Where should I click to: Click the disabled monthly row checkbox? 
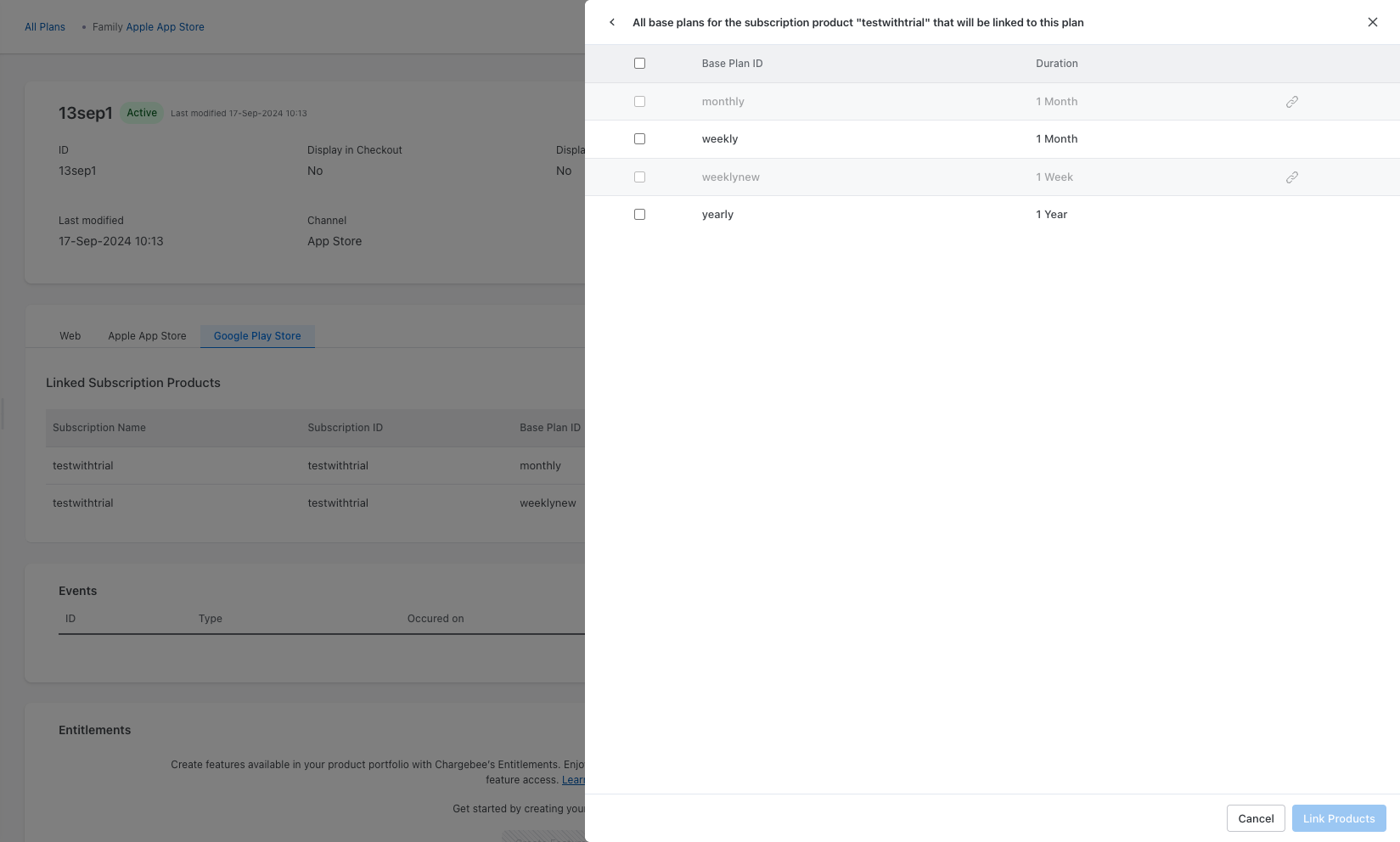click(639, 102)
